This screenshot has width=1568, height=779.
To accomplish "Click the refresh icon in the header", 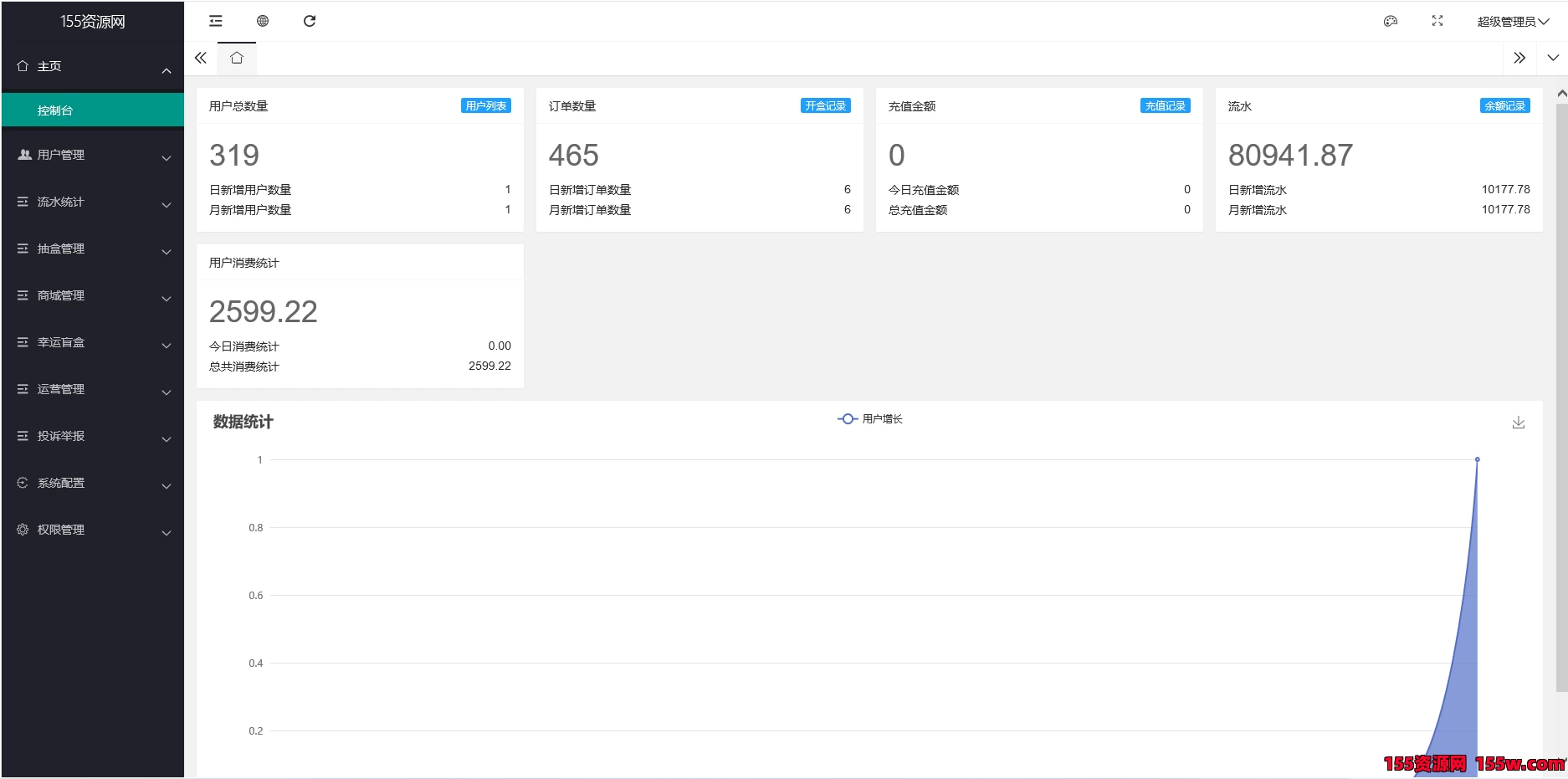I will [x=310, y=21].
